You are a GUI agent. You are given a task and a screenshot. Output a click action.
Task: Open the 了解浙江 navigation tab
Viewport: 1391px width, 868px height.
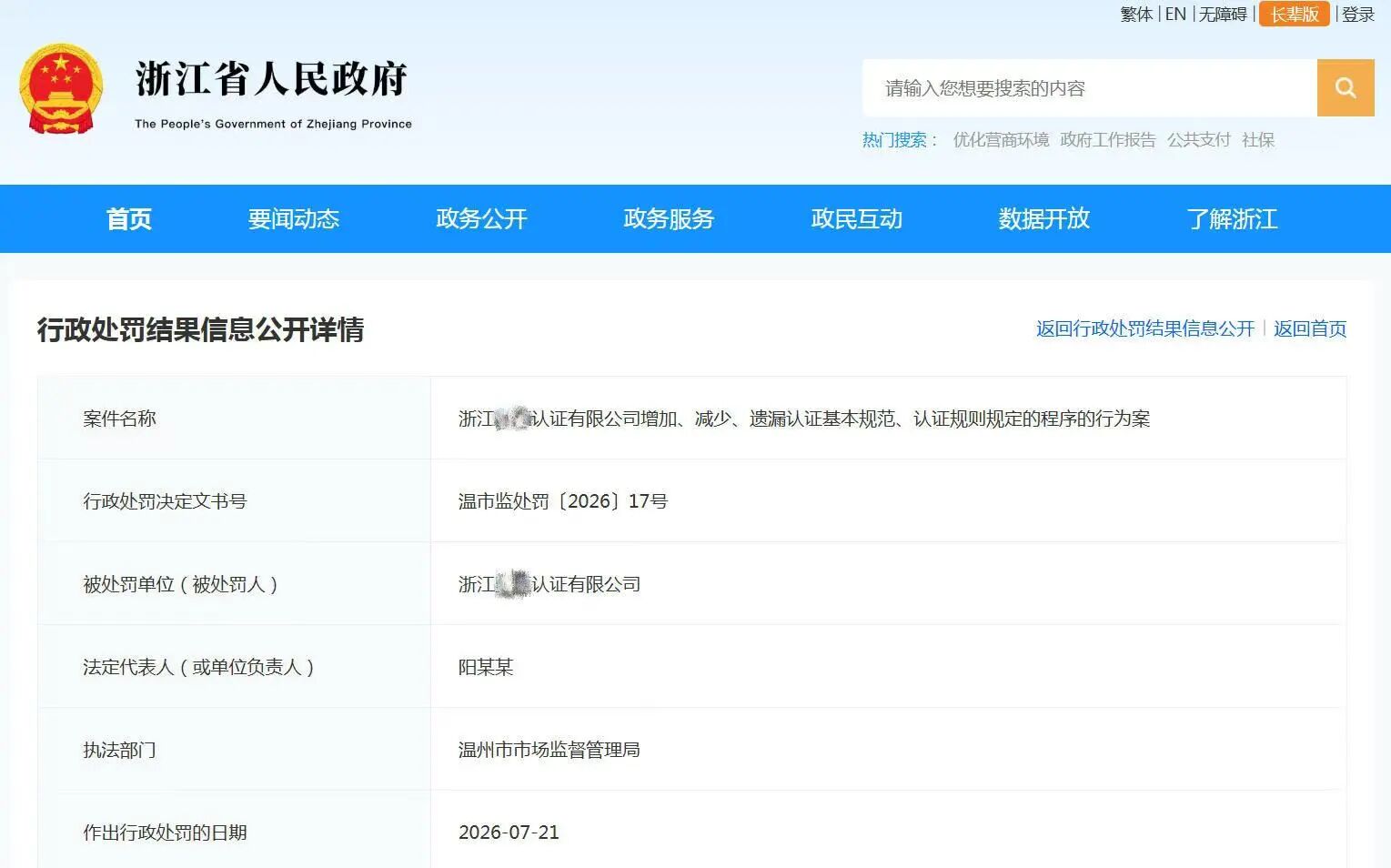1232,219
